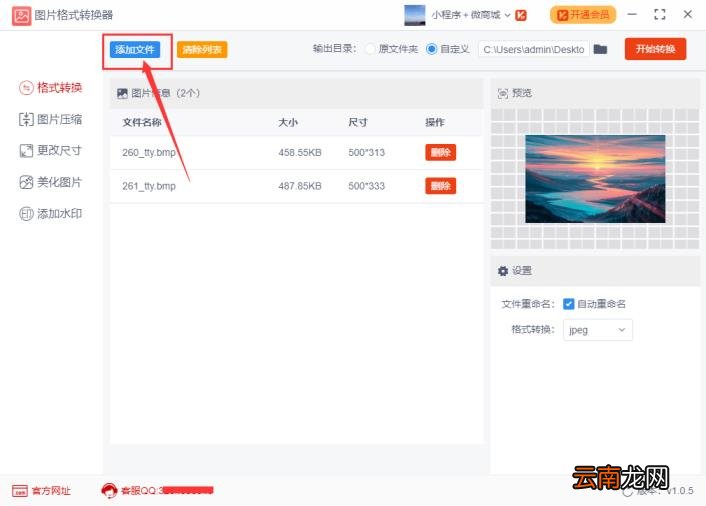706x506 pixels.
Task: Click the 预览 preview panel icon
Action: [x=502, y=93]
